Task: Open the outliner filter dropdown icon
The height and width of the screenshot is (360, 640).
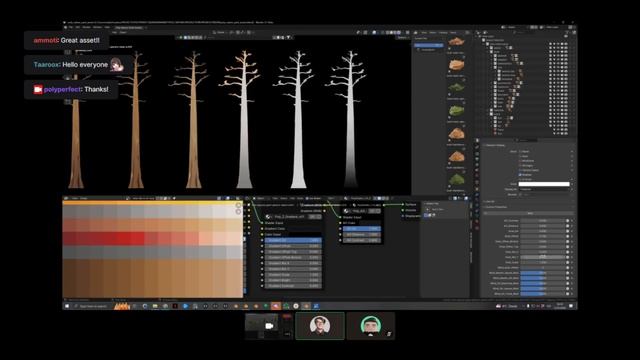Action: coord(567,32)
